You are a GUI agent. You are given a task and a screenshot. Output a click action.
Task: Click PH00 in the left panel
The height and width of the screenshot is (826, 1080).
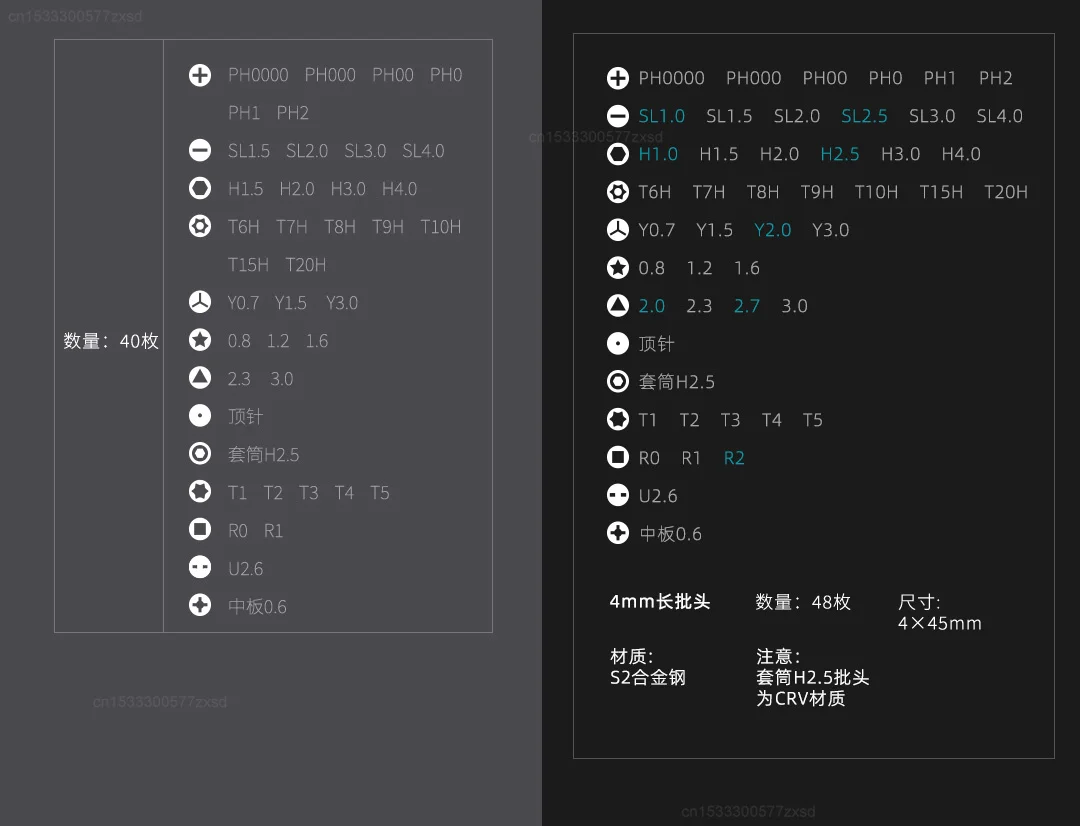point(393,75)
